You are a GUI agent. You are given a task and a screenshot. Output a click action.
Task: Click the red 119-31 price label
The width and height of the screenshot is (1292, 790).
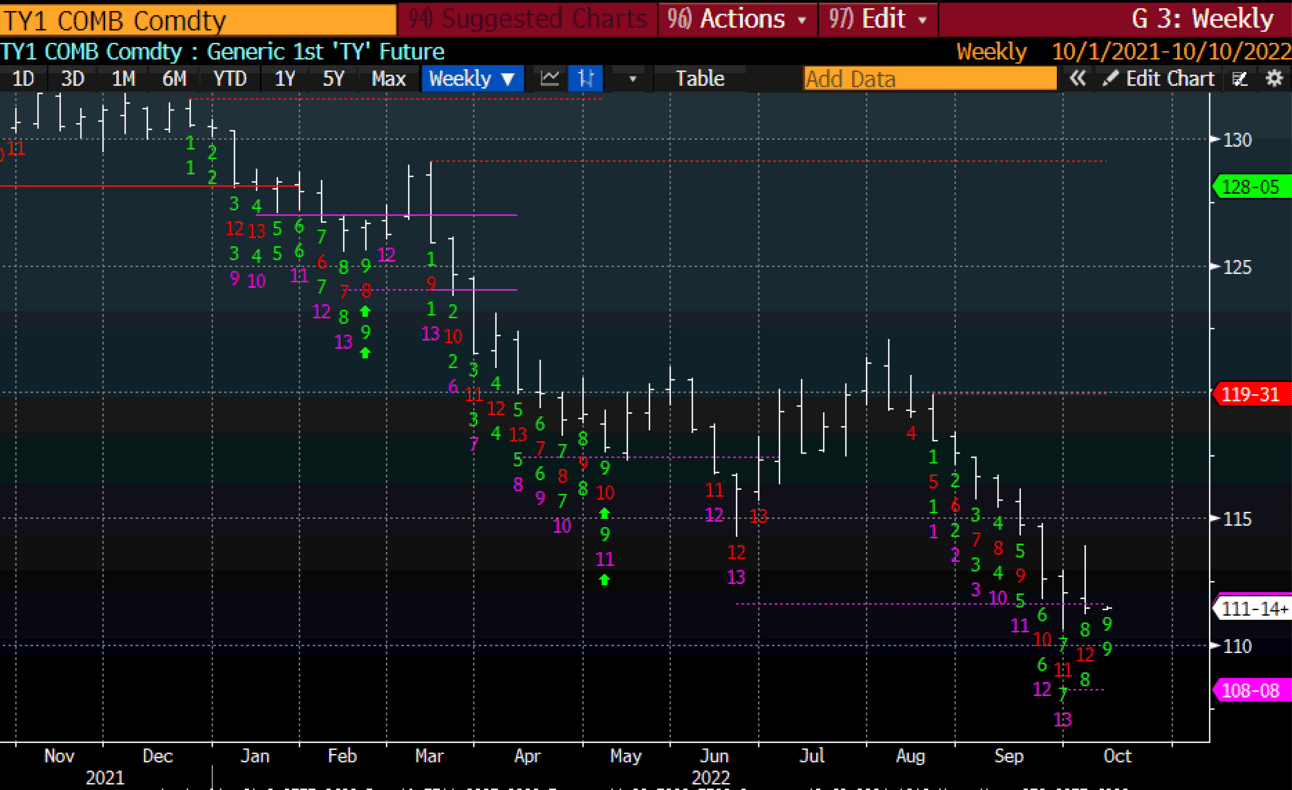1251,394
